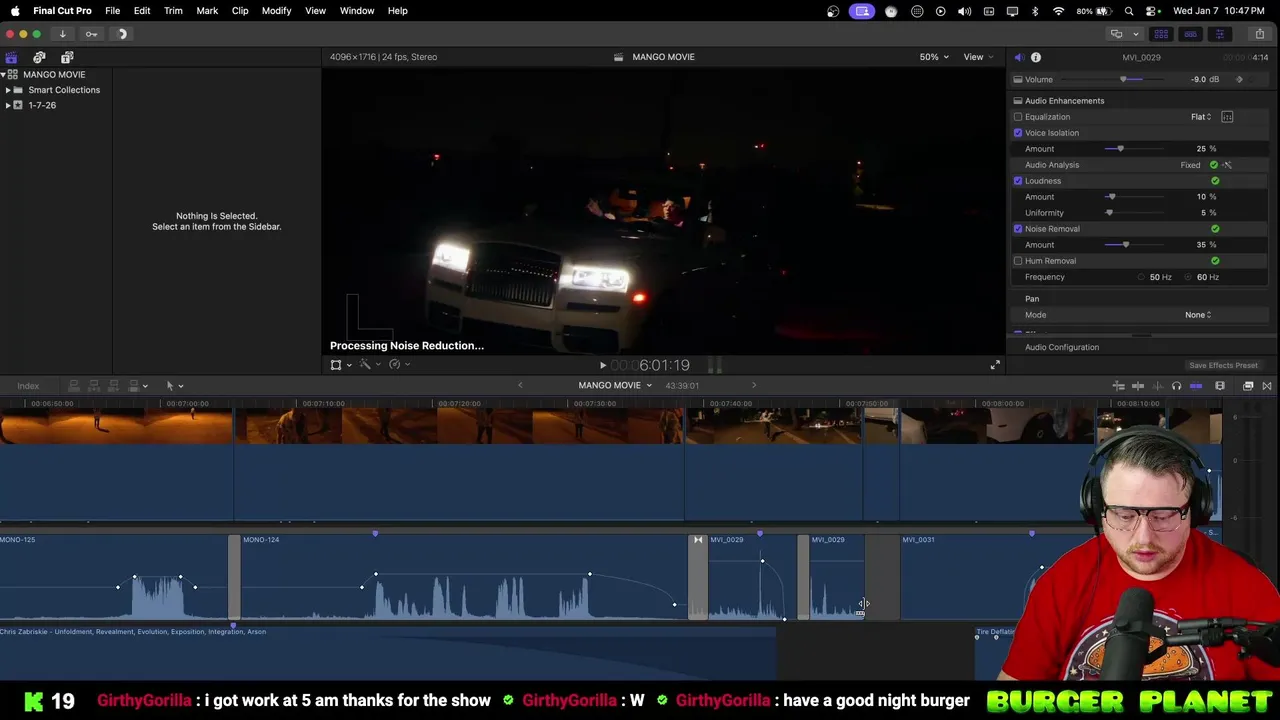Add a keyframe for Volume
This screenshot has height=720, width=1280.
[1239, 79]
